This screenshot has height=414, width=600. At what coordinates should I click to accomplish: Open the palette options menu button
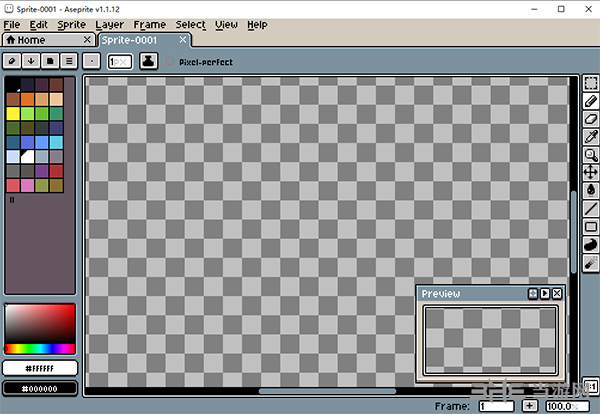[x=68, y=61]
